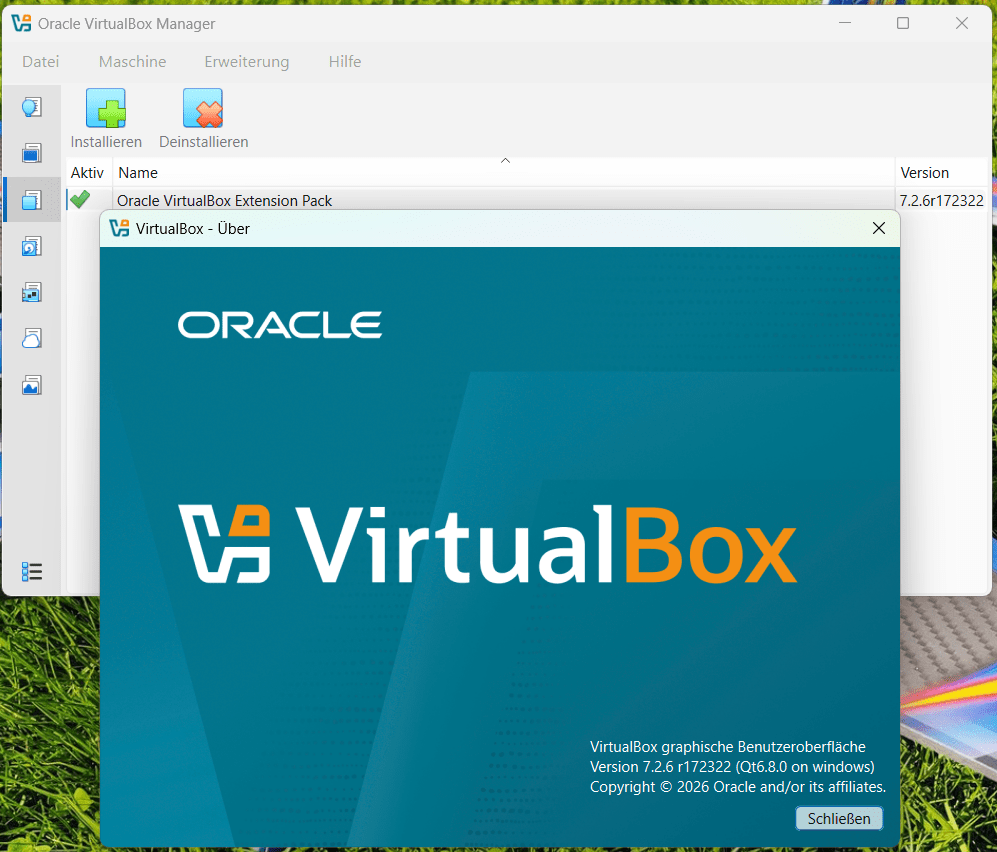Toggle sidebar labels via bottom list icon
Screen dimensions: 997x852
click(x=32, y=571)
